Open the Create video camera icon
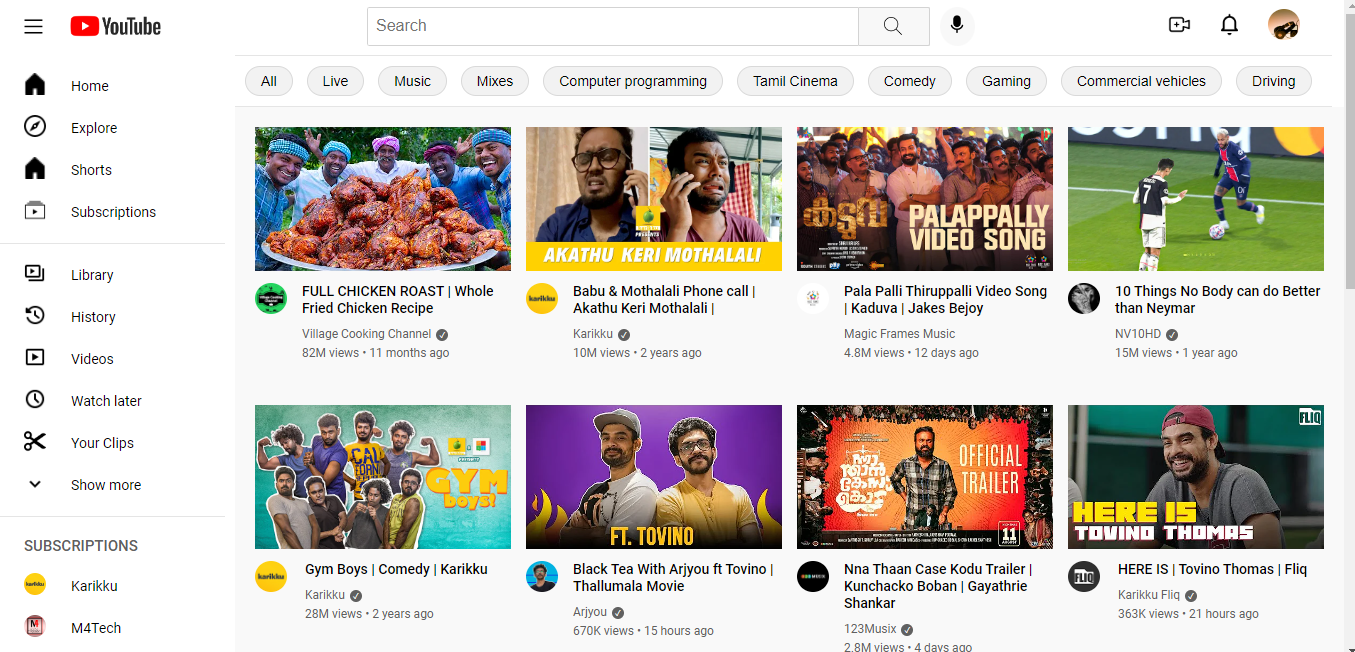The height and width of the screenshot is (652, 1355). coord(1179,25)
